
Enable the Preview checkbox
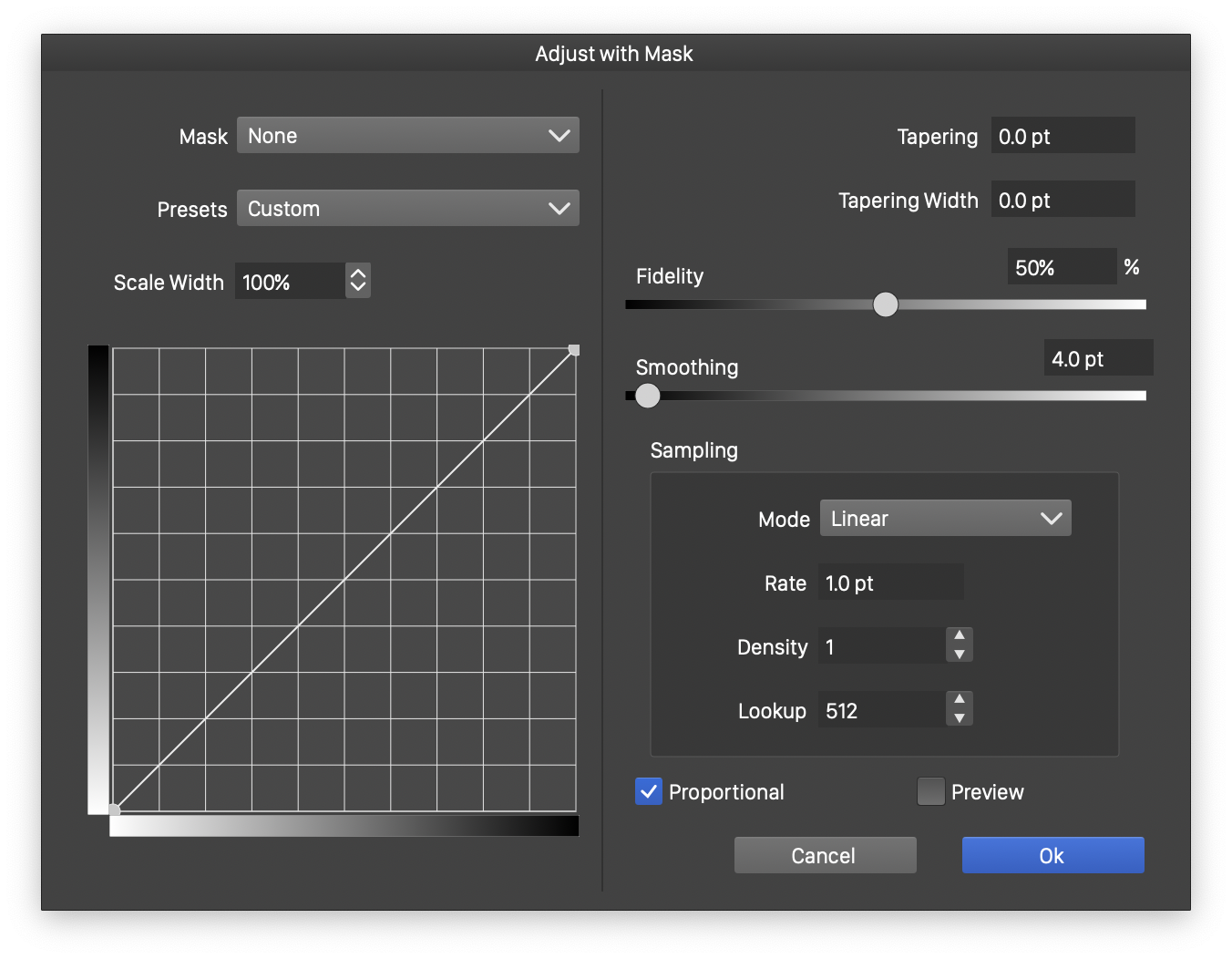tap(930, 791)
